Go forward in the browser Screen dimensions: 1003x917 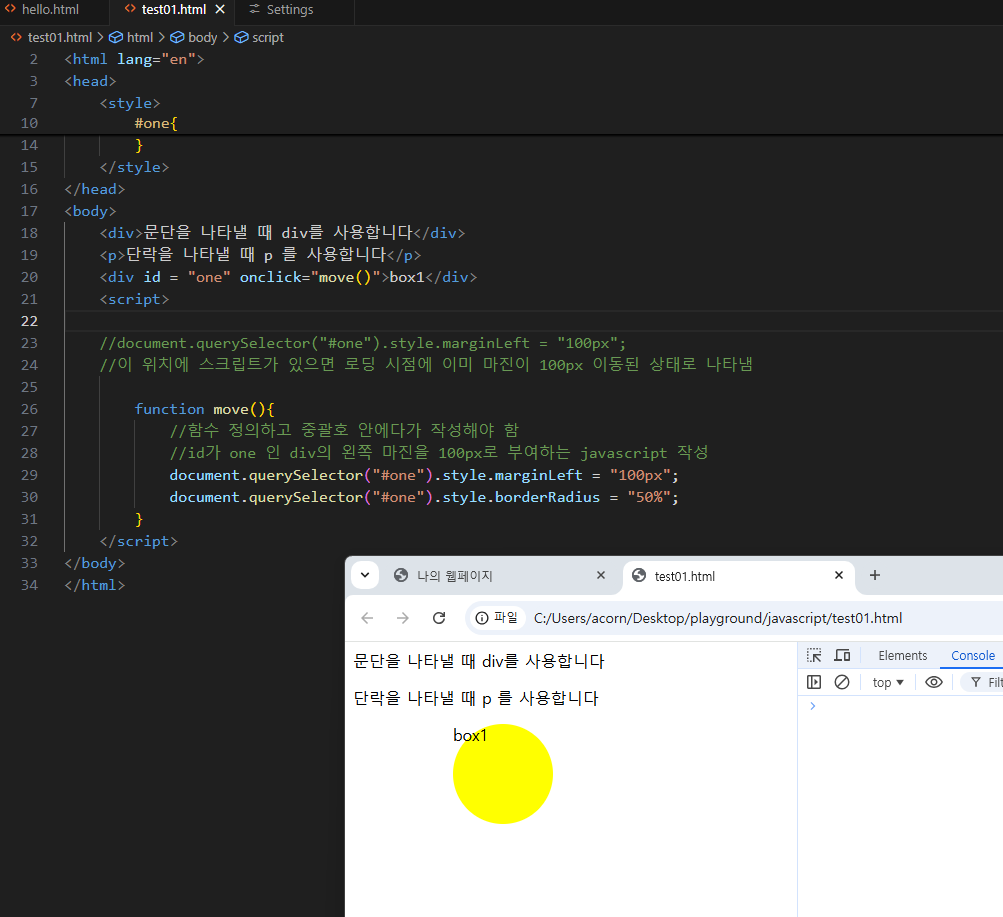coord(402,618)
